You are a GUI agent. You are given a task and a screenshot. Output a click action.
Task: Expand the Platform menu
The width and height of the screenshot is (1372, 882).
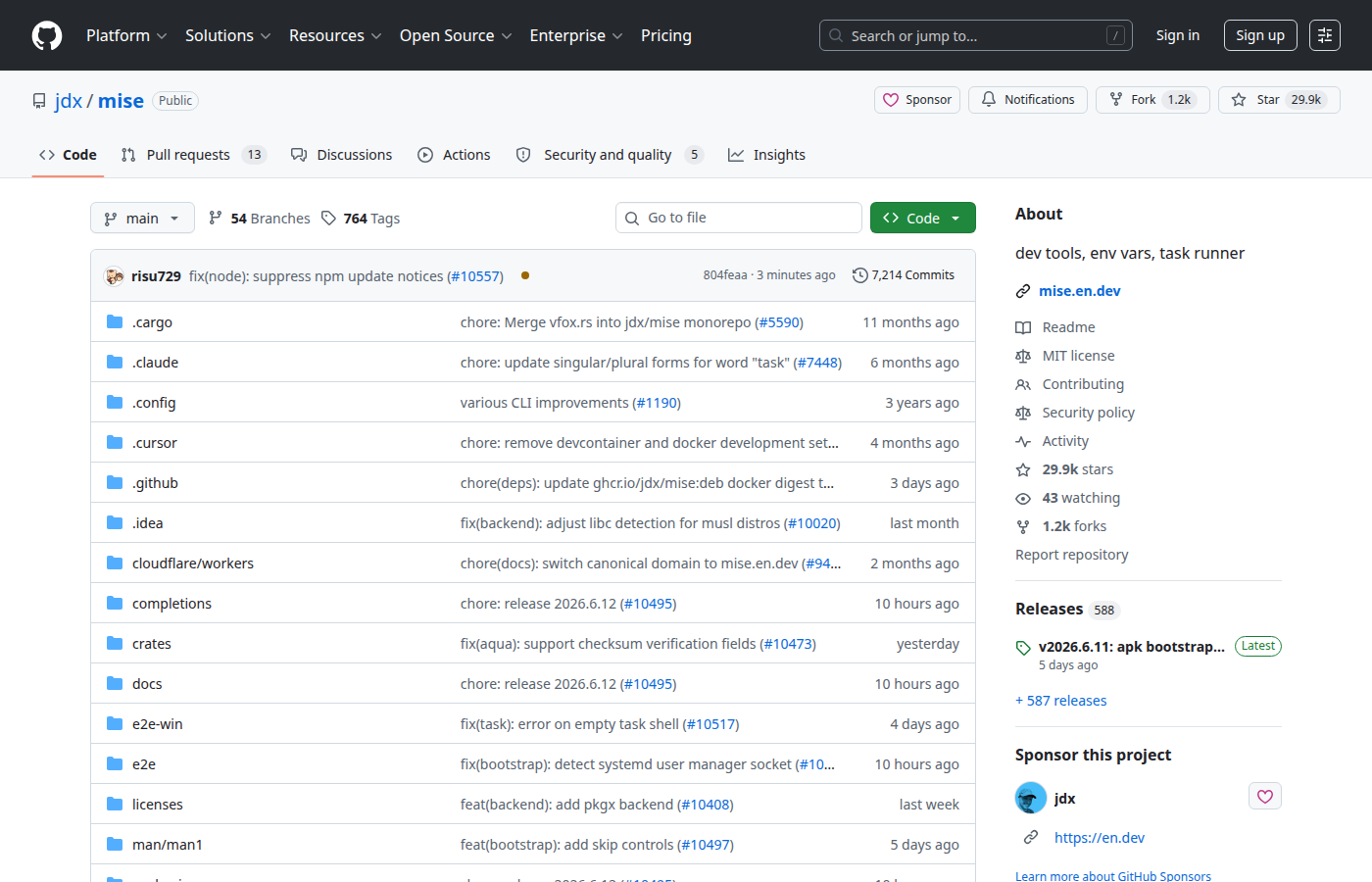tap(126, 35)
